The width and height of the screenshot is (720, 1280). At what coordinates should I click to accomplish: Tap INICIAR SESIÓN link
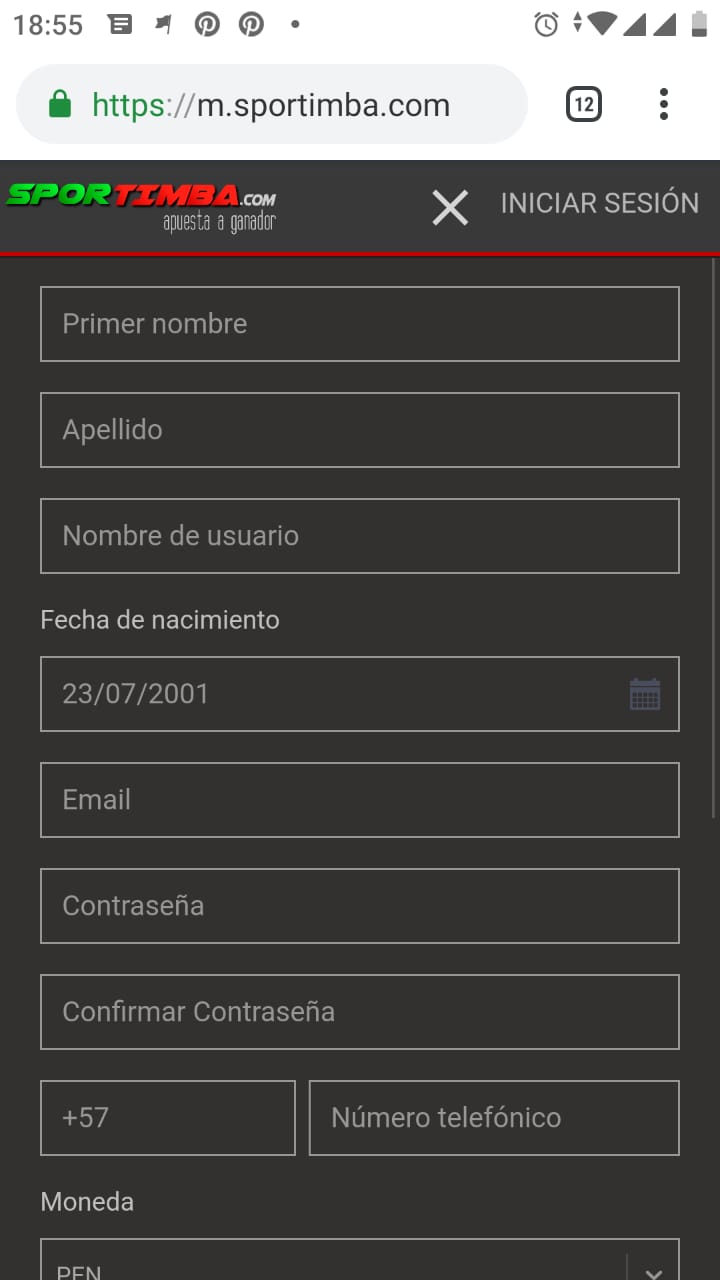[x=599, y=203]
